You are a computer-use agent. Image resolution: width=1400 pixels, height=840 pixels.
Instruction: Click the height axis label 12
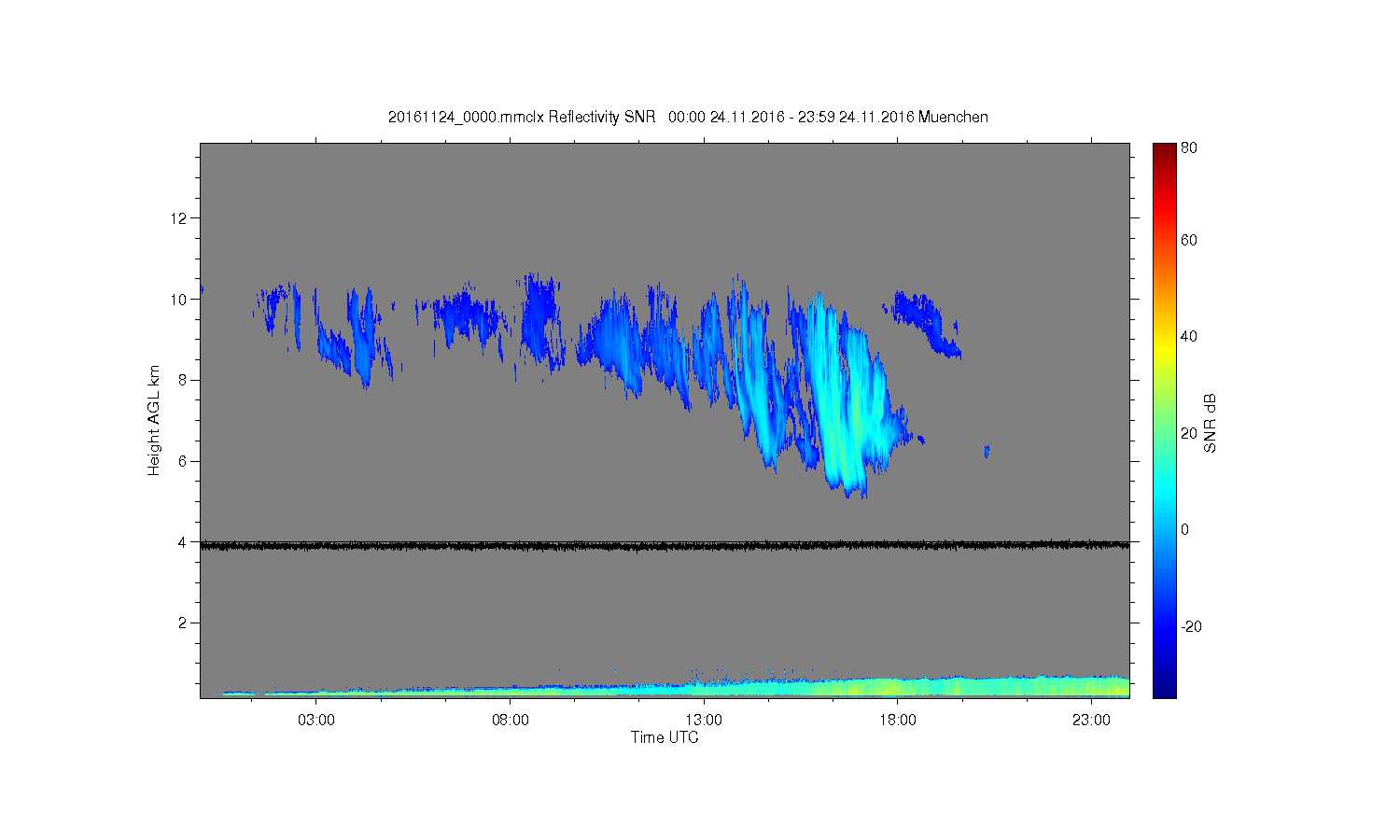(179, 218)
